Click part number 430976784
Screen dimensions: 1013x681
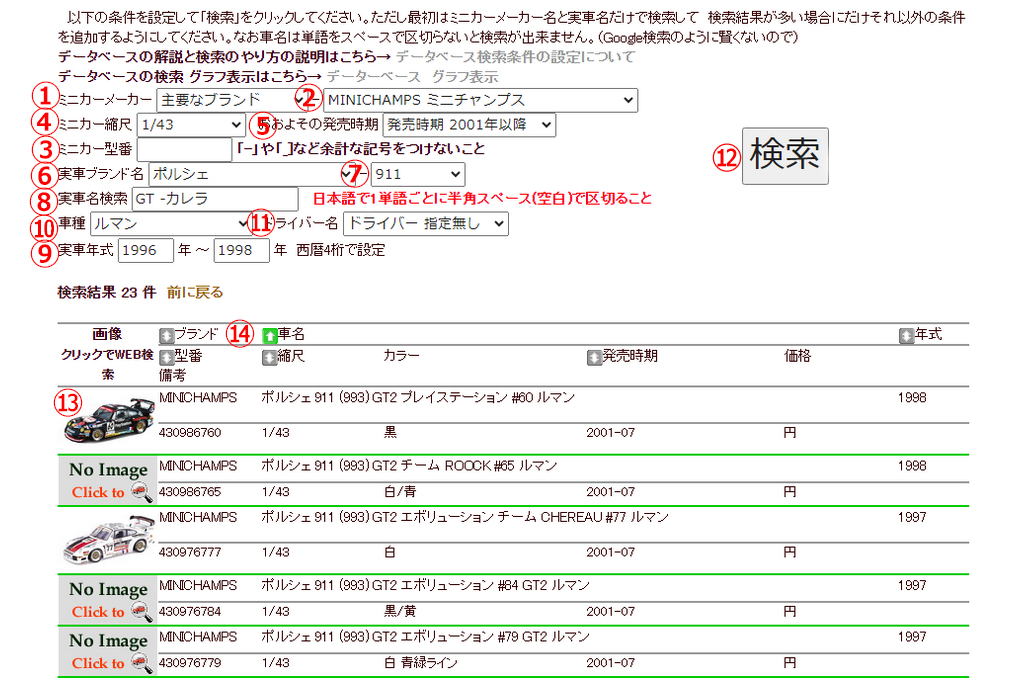click(190, 611)
